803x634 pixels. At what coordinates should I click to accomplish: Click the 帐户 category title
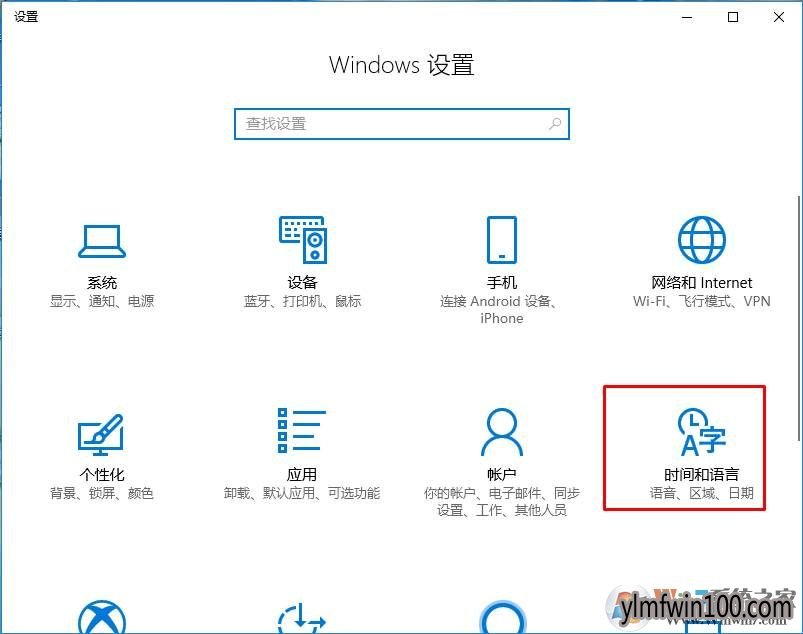(x=502, y=474)
